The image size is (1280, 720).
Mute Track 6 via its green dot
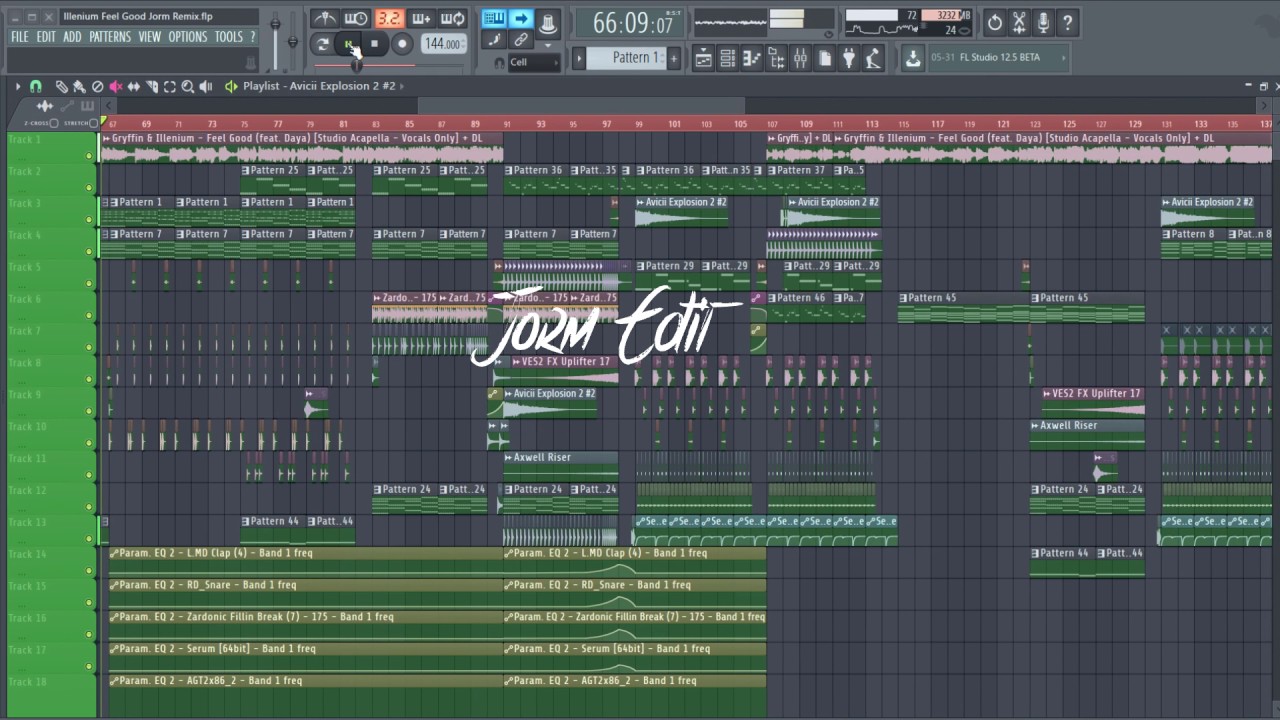click(89, 315)
